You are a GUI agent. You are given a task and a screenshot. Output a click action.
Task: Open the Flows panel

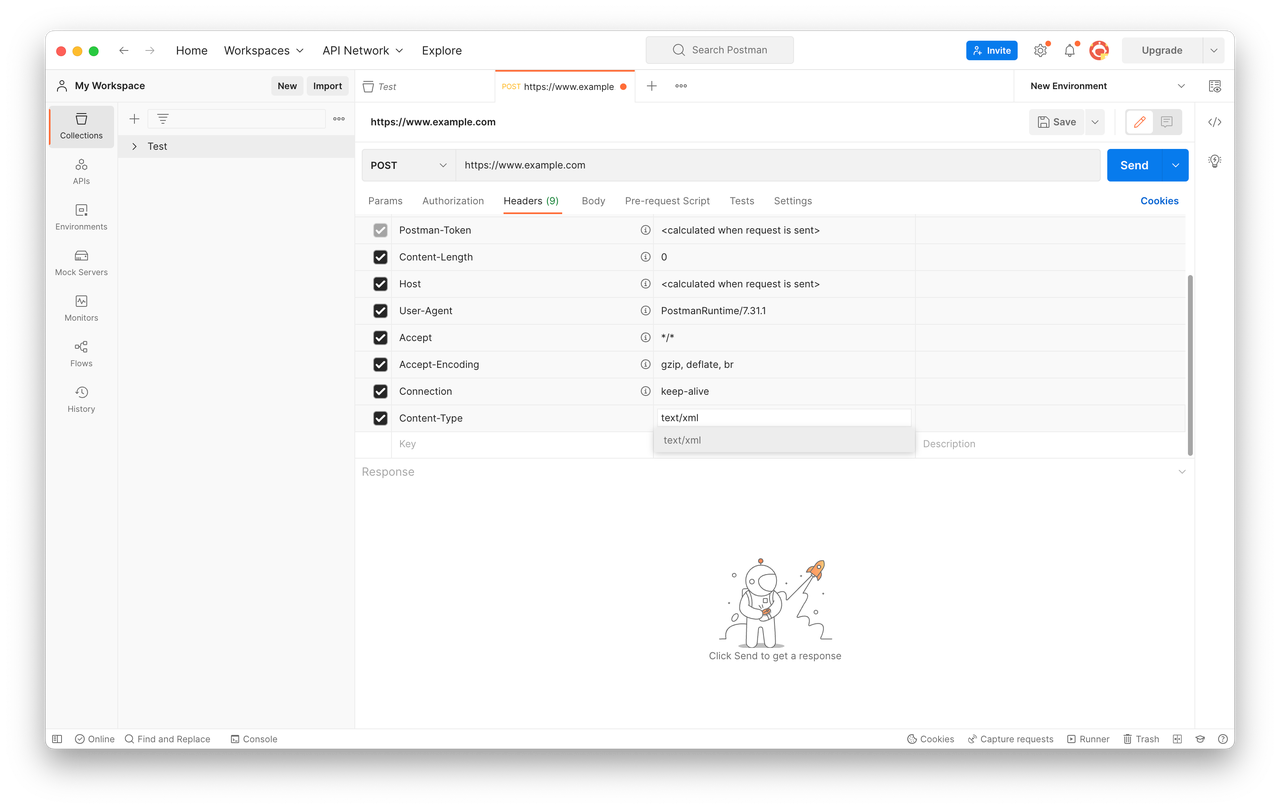coord(80,354)
